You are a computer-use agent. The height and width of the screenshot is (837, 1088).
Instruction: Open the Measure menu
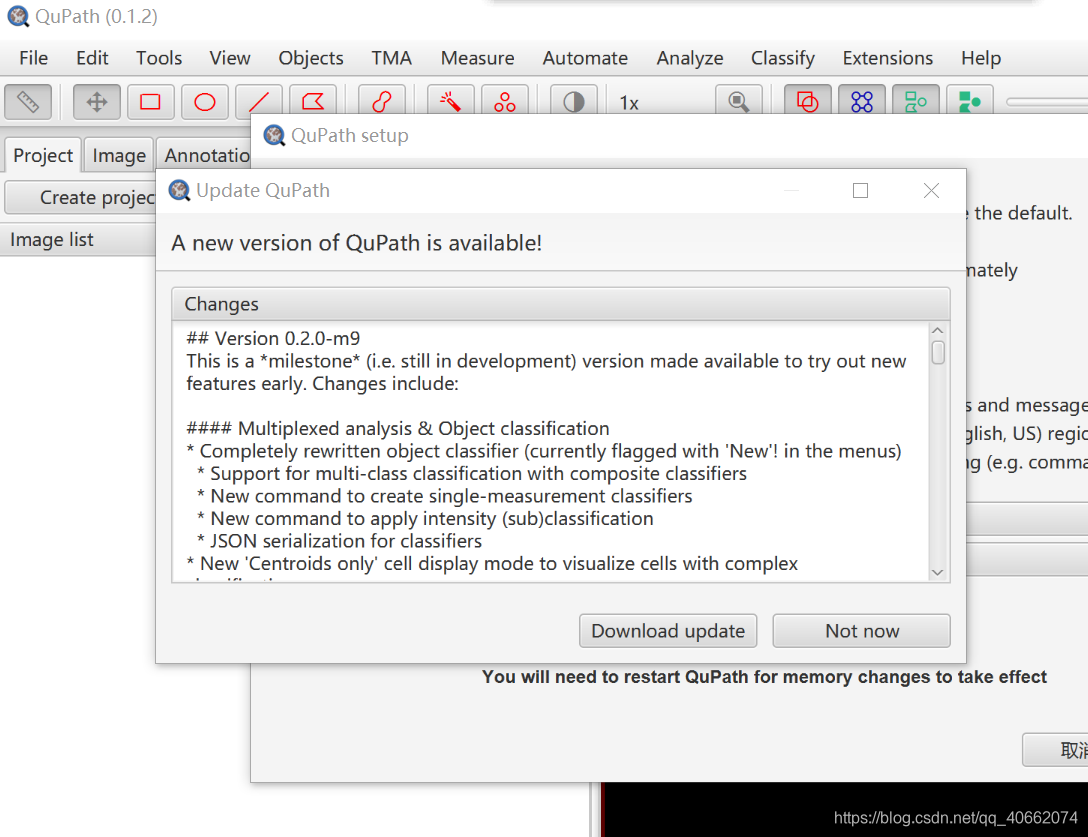pyautogui.click(x=477, y=58)
